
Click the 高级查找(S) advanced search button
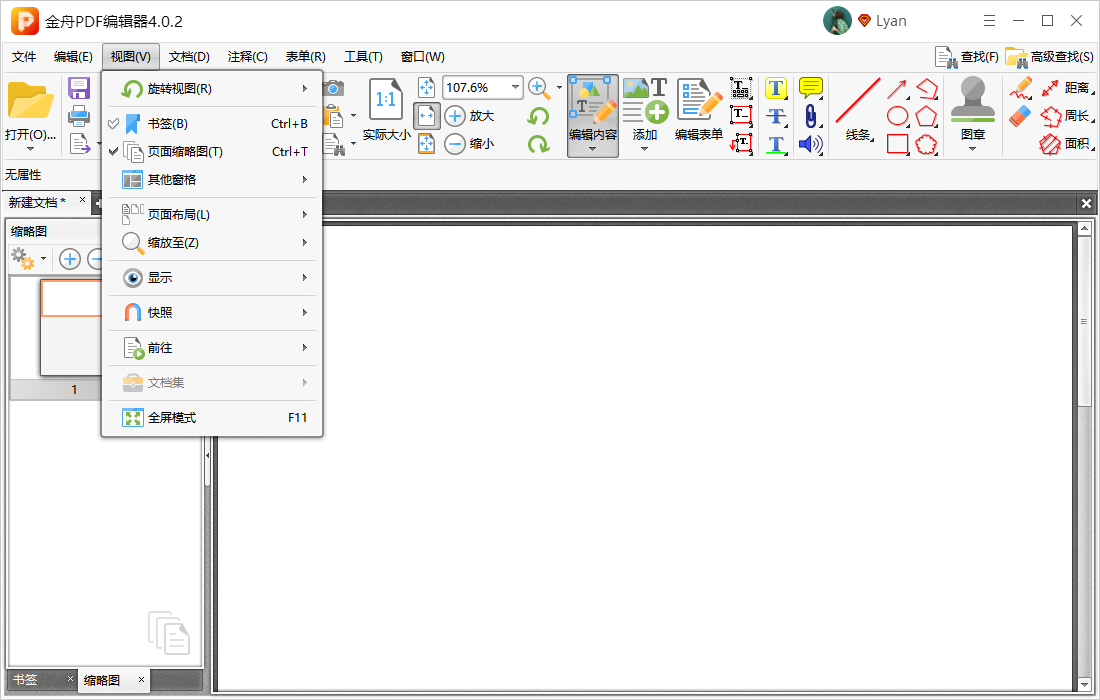pos(1049,57)
